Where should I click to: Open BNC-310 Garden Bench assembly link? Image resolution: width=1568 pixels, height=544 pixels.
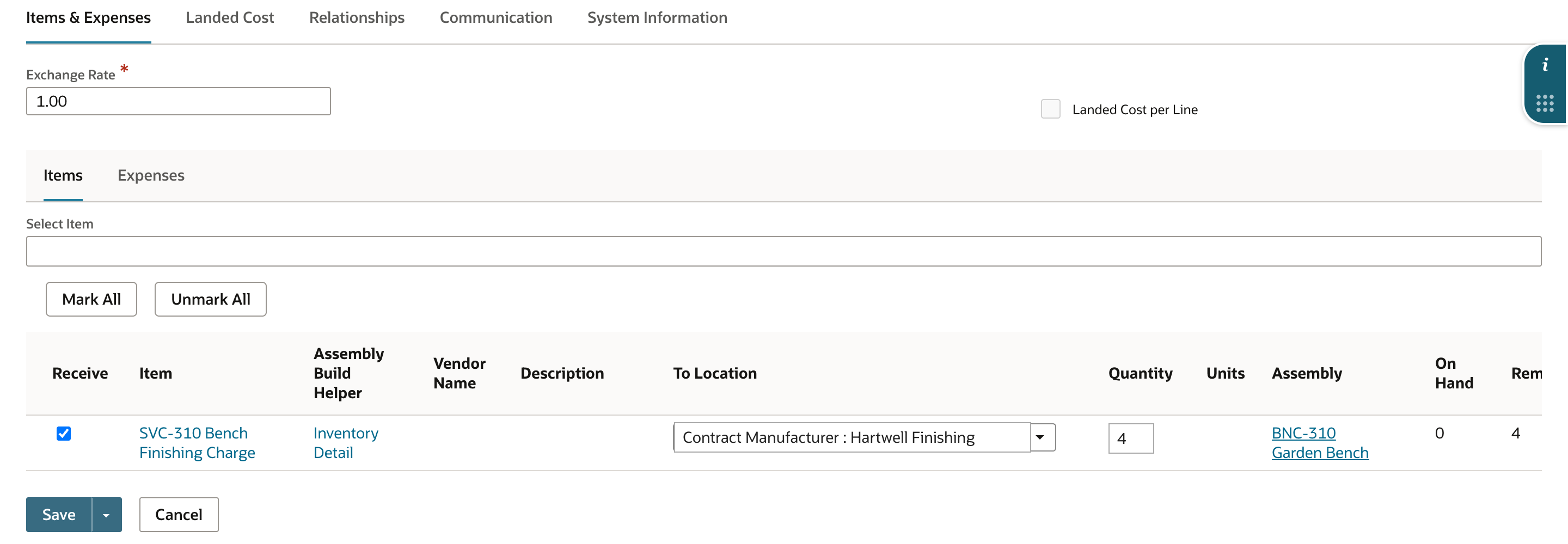click(1320, 443)
